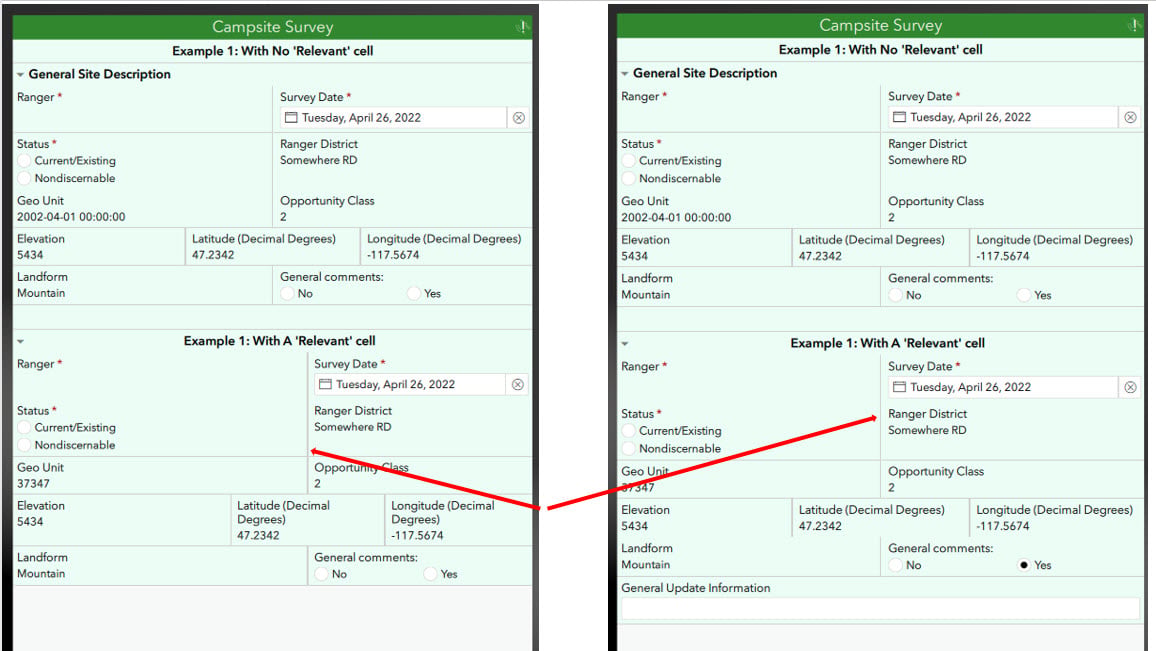Open the Survey Date field in left survey's second section
Image resolution: width=1156 pixels, height=651 pixels.
pos(410,384)
